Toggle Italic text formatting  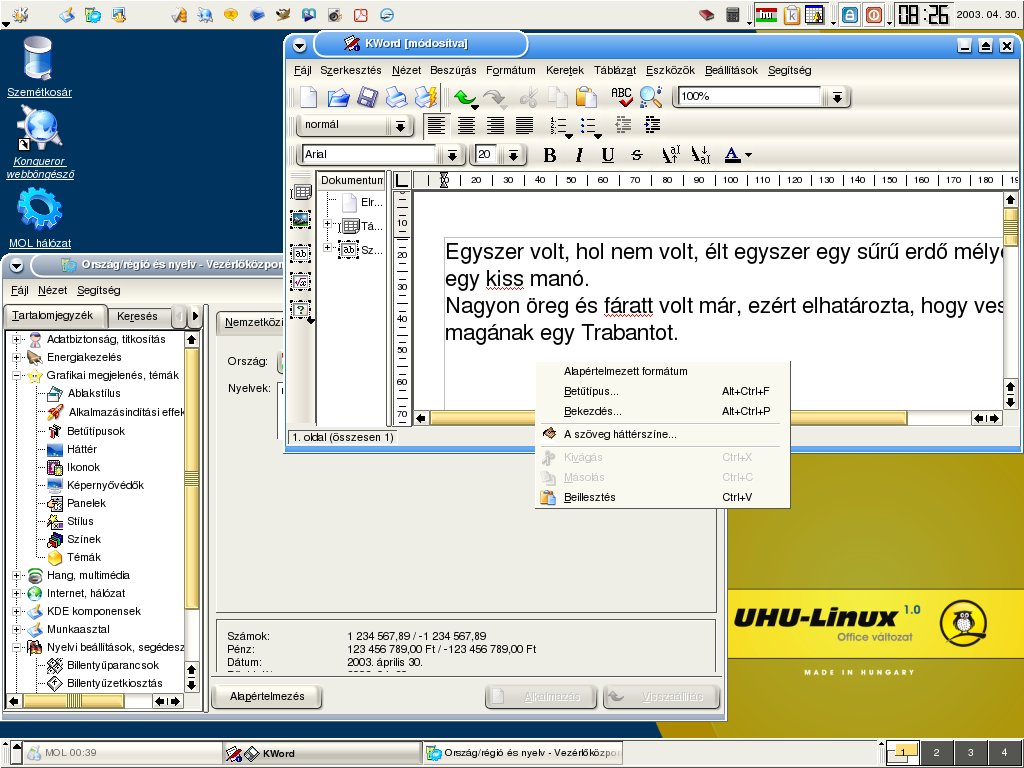coord(578,155)
